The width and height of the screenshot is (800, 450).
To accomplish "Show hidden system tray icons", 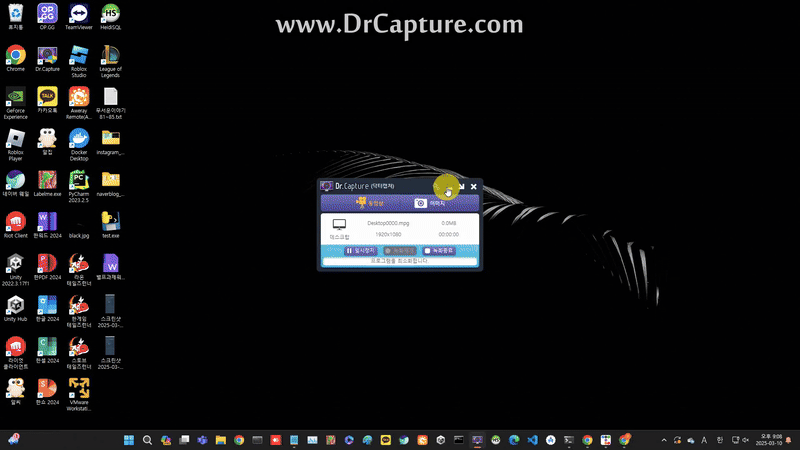I will pyautogui.click(x=664, y=440).
